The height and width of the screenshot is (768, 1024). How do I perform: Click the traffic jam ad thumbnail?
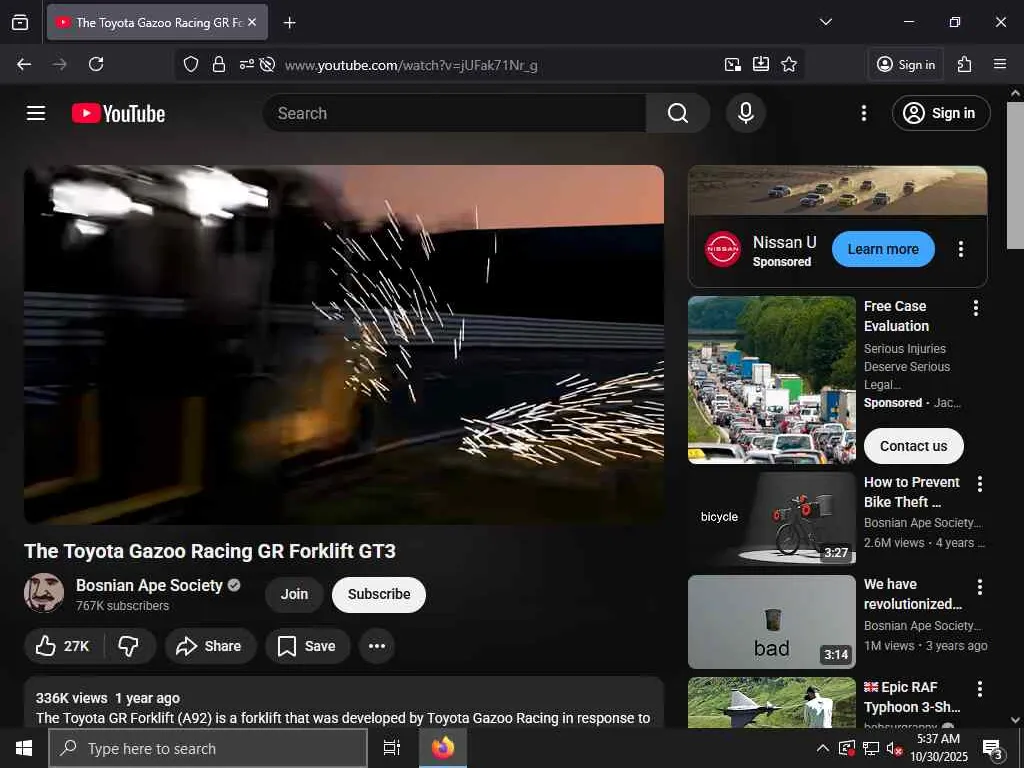771,379
